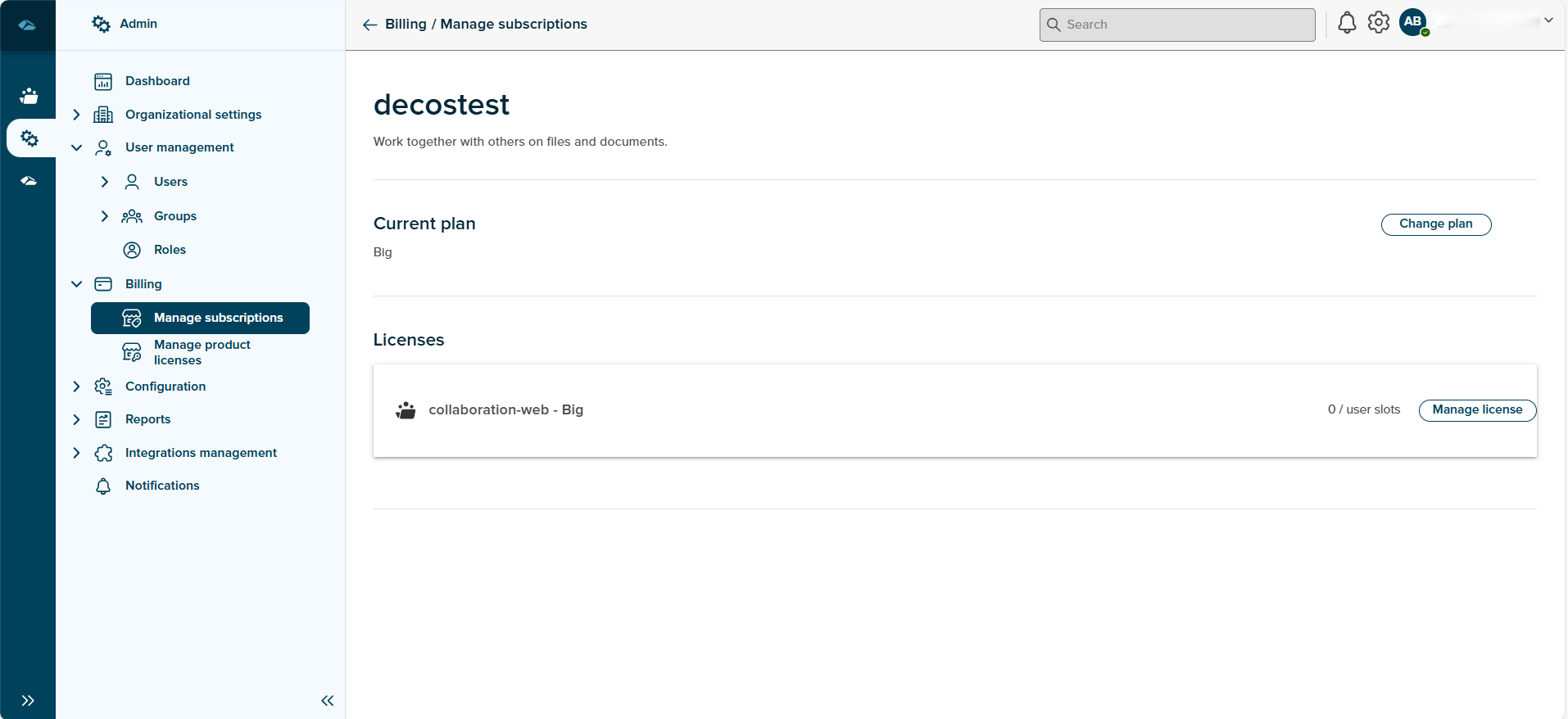
Task: Open notifications bell in top bar
Action: (1347, 23)
